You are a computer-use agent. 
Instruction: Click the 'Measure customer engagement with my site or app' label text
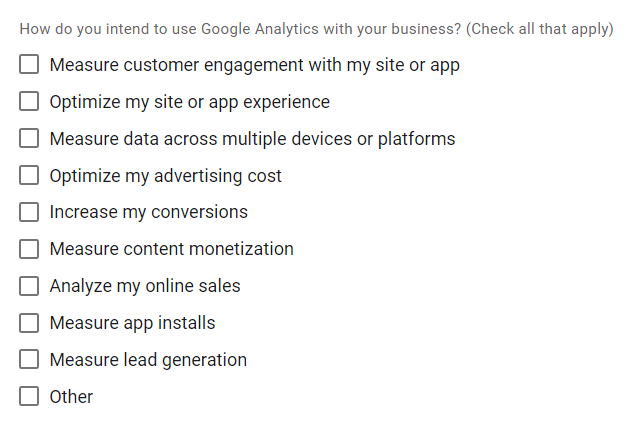tap(254, 65)
